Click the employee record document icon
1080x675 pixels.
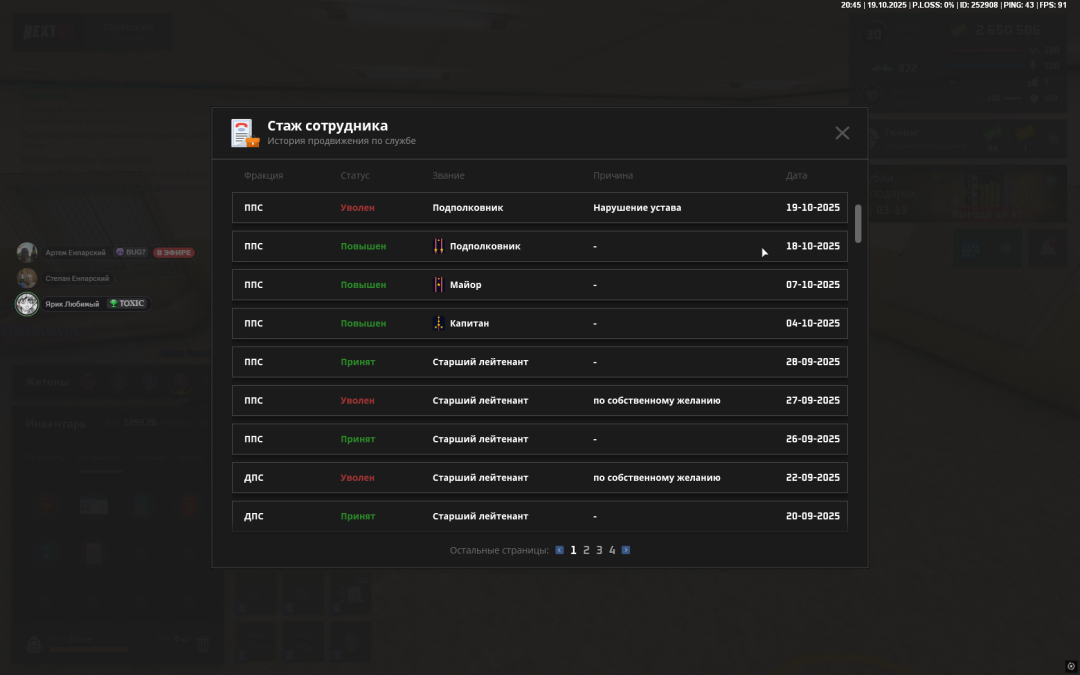pyautogui.click(x=244, y=133)
